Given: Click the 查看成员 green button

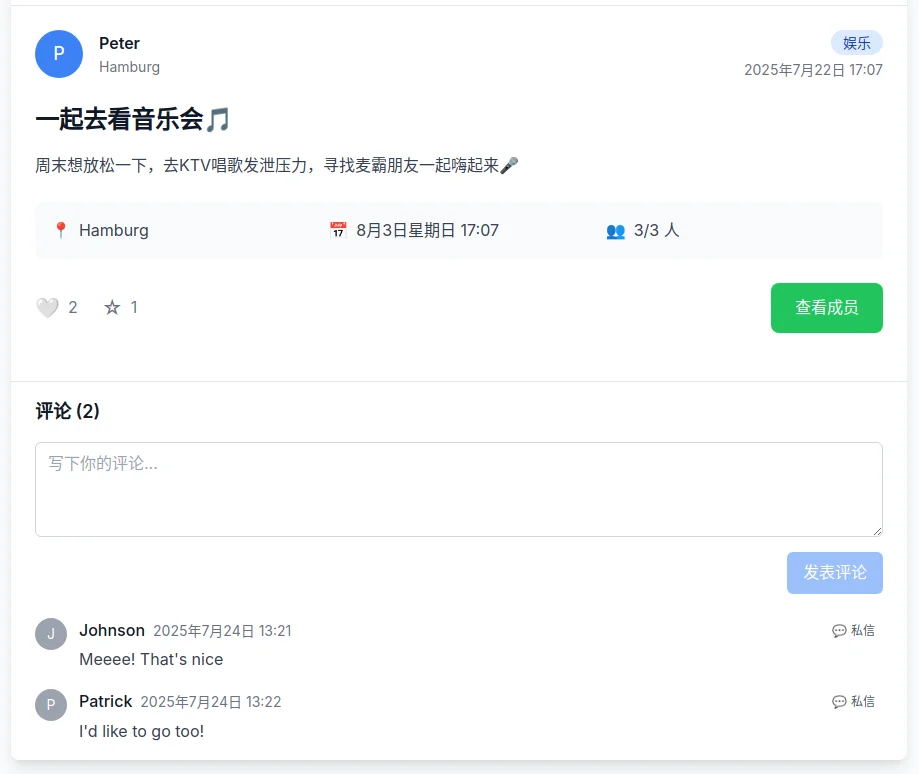Looking at the screenshot, I should click(826, 308).
